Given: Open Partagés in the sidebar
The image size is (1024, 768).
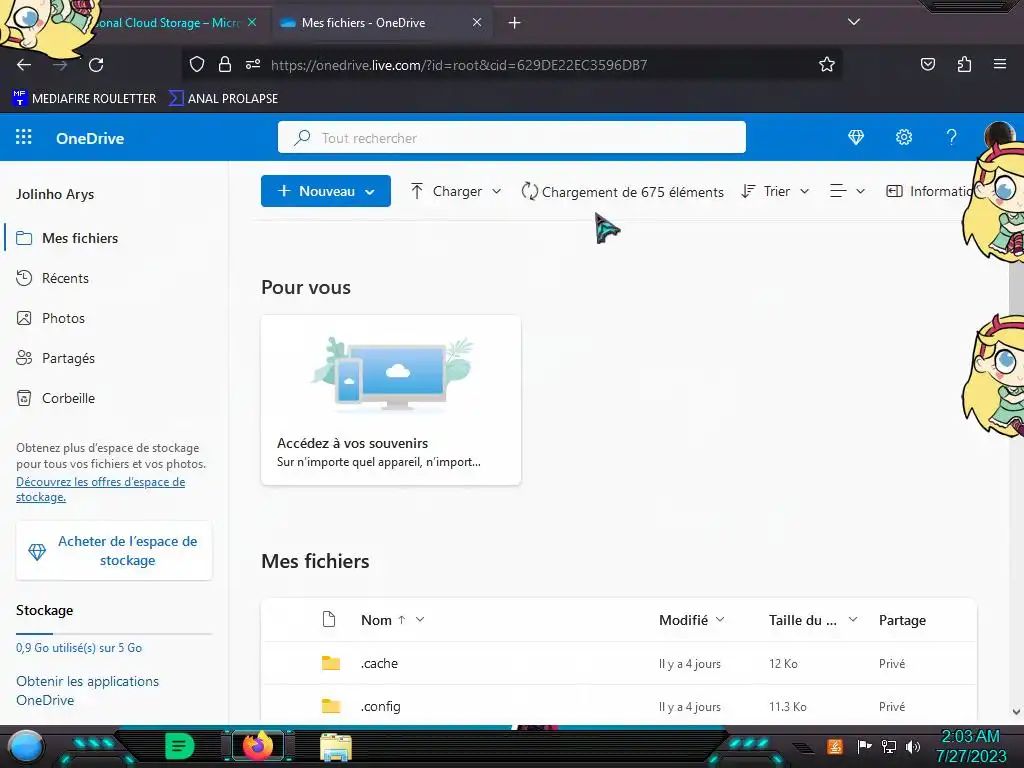Looking at the screenshot, I should click(68, 358).
